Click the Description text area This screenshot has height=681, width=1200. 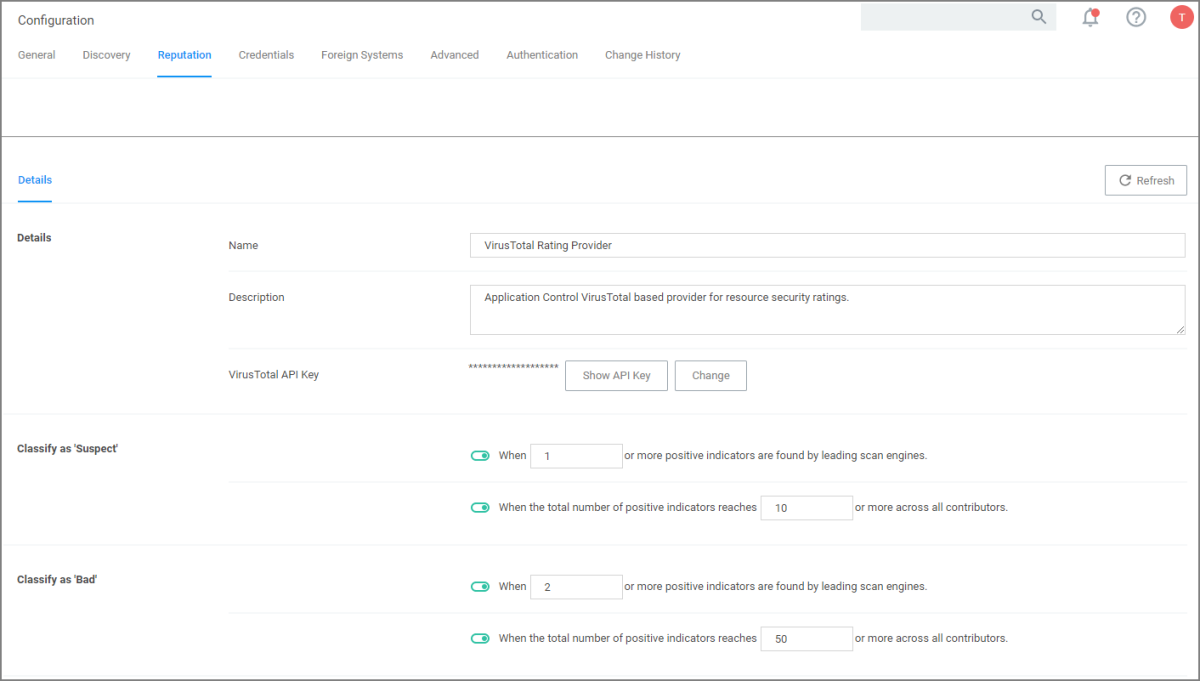tap(827, 310)
